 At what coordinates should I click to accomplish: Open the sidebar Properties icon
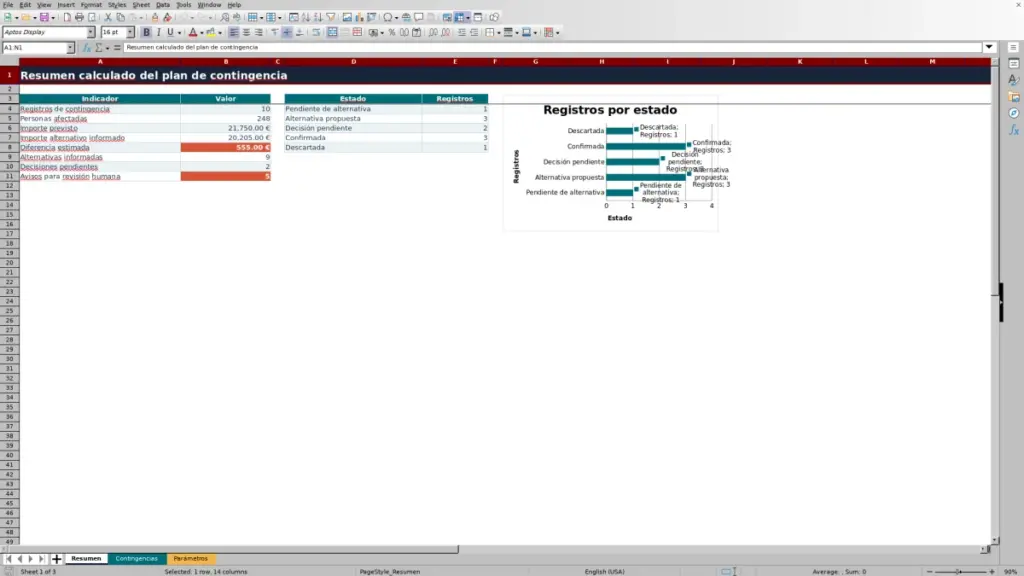click(1014, 64)
